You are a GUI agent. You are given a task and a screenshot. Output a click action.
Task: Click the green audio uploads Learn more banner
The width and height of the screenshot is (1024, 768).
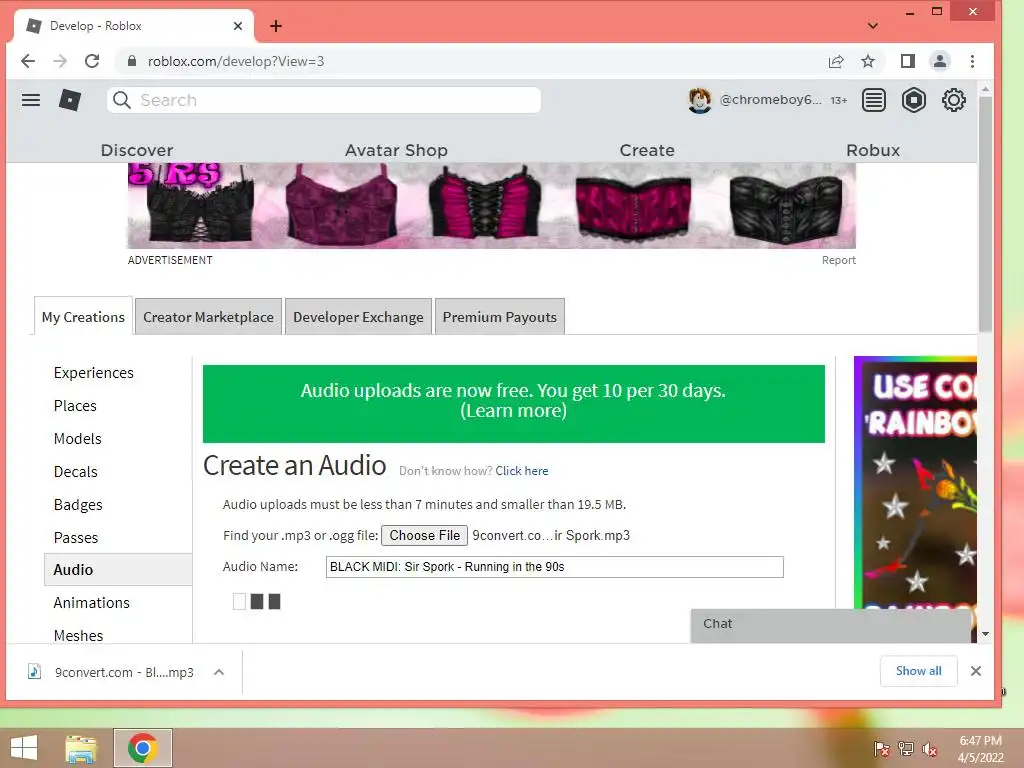pos(514,404)
